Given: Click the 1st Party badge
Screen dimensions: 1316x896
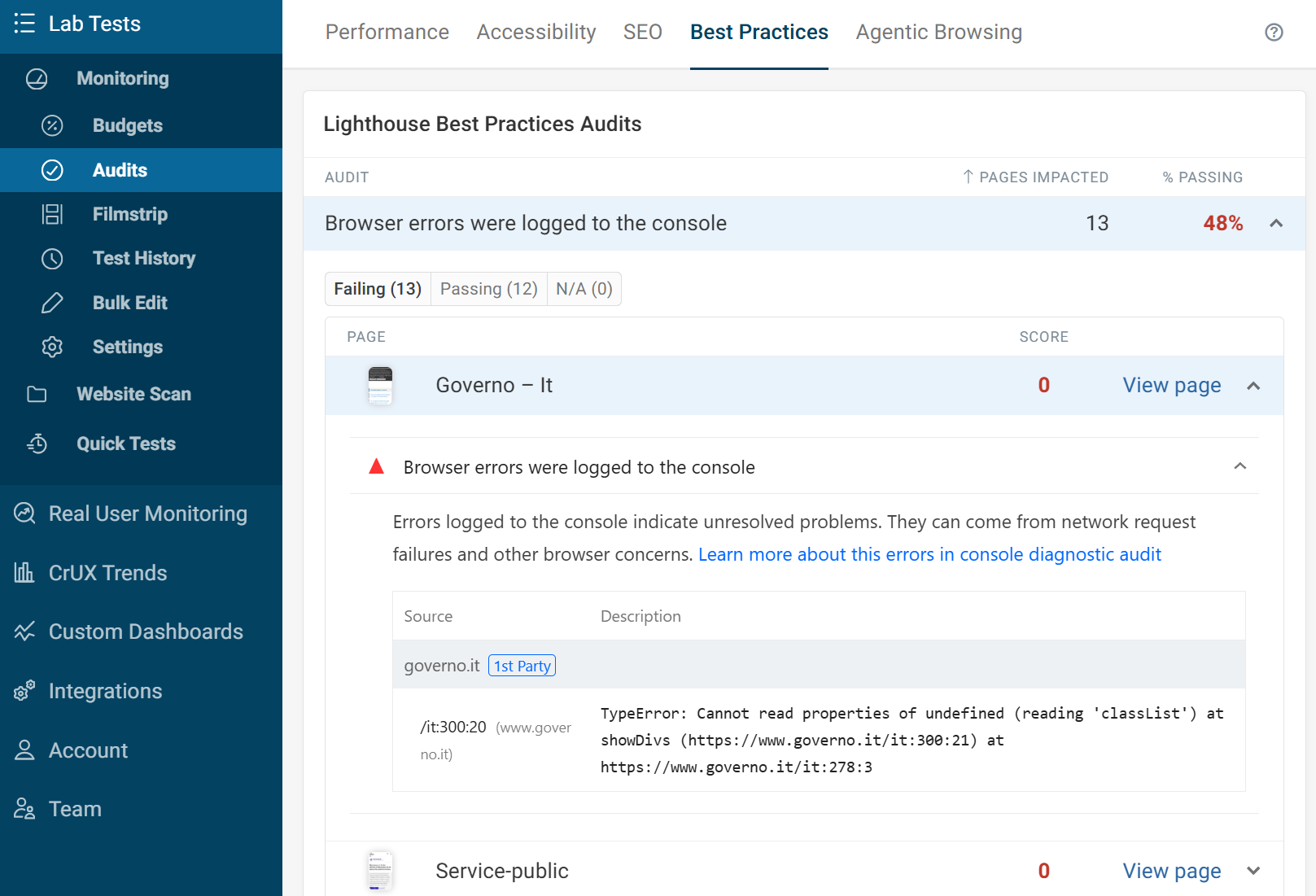Looking at the screenshot, I should click(522, 666).
